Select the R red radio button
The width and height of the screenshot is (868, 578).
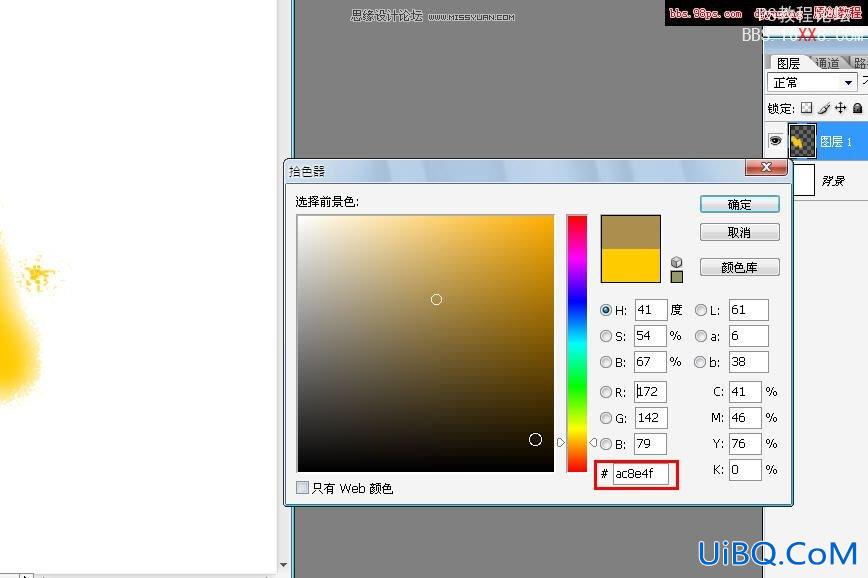[606, 392]
